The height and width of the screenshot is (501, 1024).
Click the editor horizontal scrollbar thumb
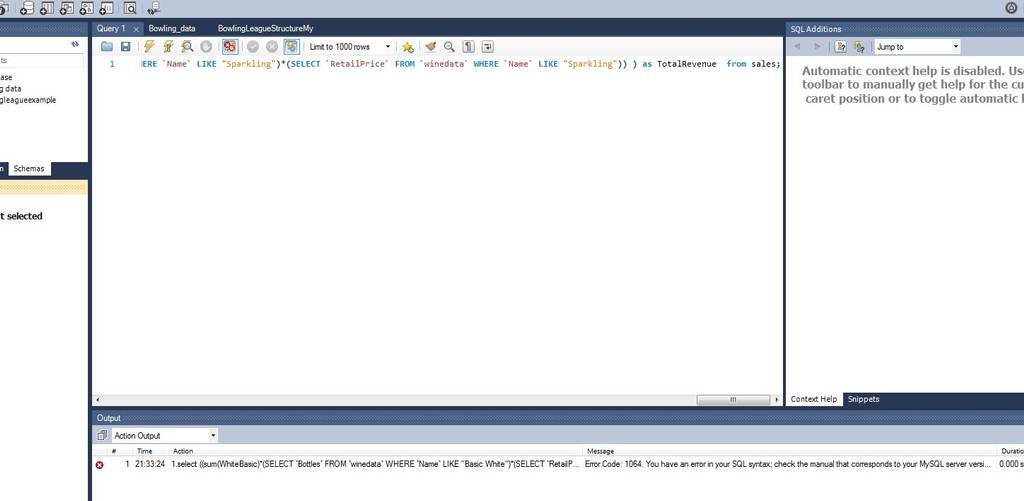(733, 400)
